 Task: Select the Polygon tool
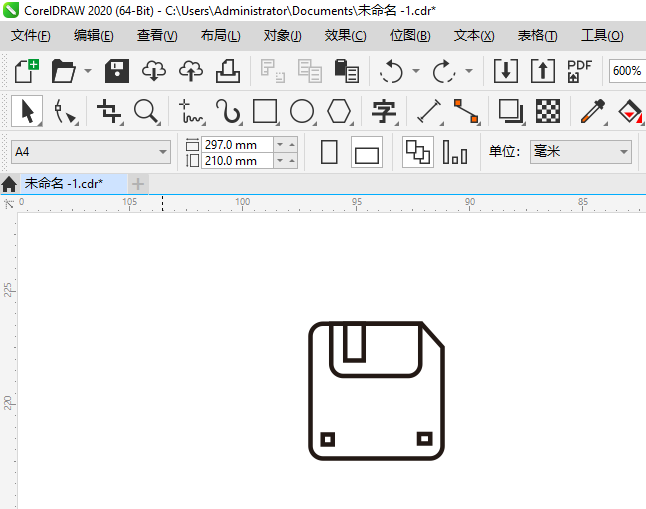pos(339,111)
